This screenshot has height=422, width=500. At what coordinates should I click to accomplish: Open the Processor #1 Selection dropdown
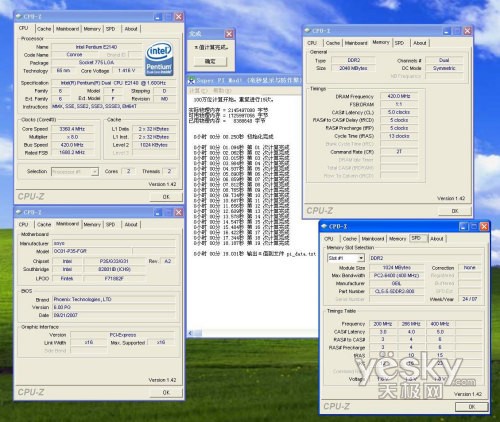tap(95, 172)
